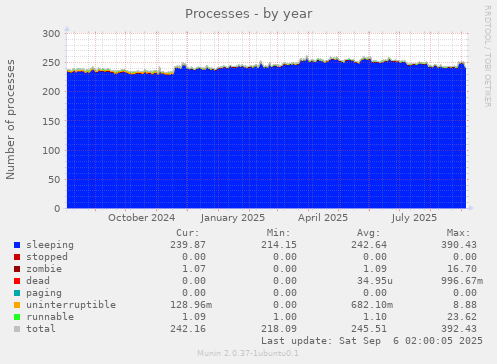Click zombie maximum value 16.70
Image resolution: width=497 pixels, height=364 pixels.
point(462,269)
